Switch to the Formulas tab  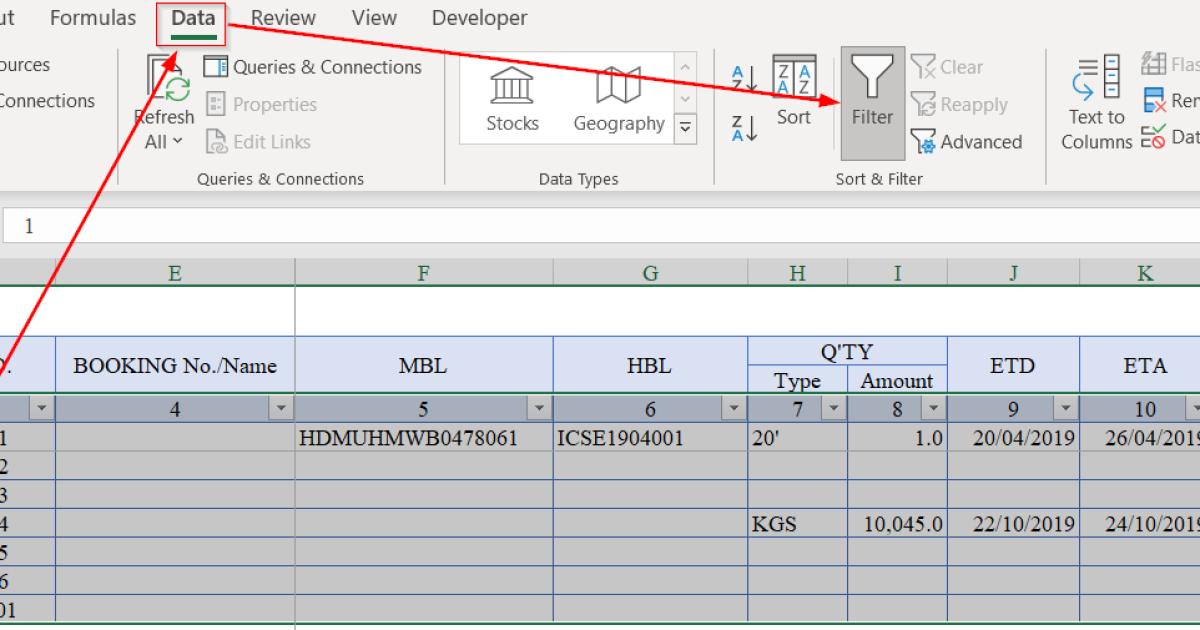tap(92, 17)
